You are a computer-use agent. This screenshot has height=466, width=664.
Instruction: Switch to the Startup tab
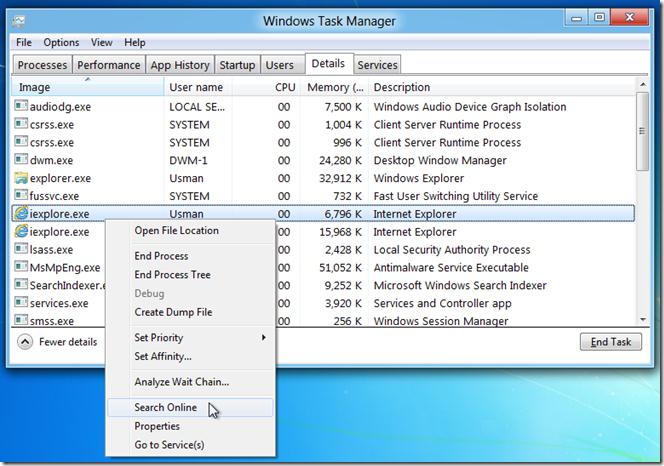[x=237, y=65]
